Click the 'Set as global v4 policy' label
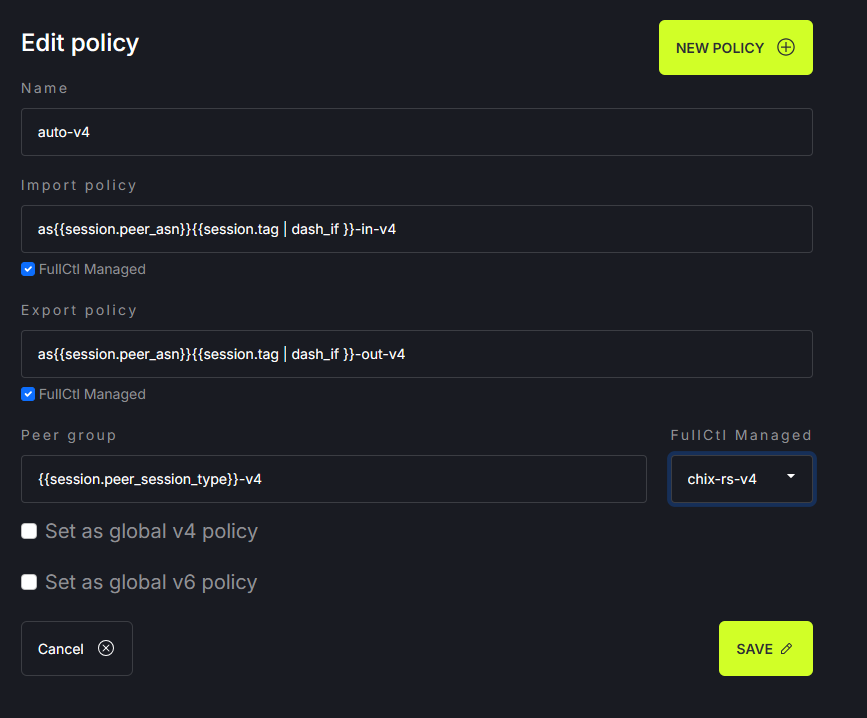The image size is (867, 718). coord(151,531)
